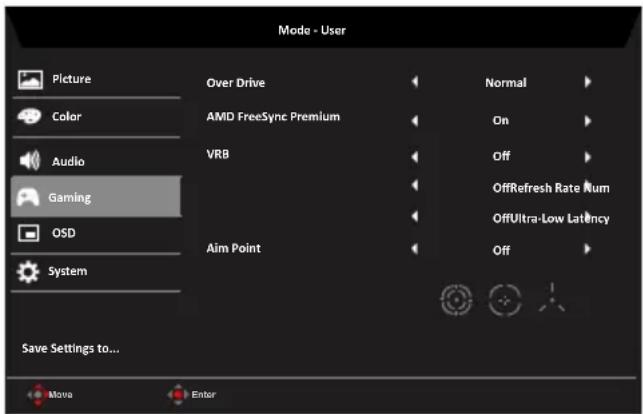Click the left arrow for VRB
This screenshot has height=414, width=643.
[x=415, y=157]
